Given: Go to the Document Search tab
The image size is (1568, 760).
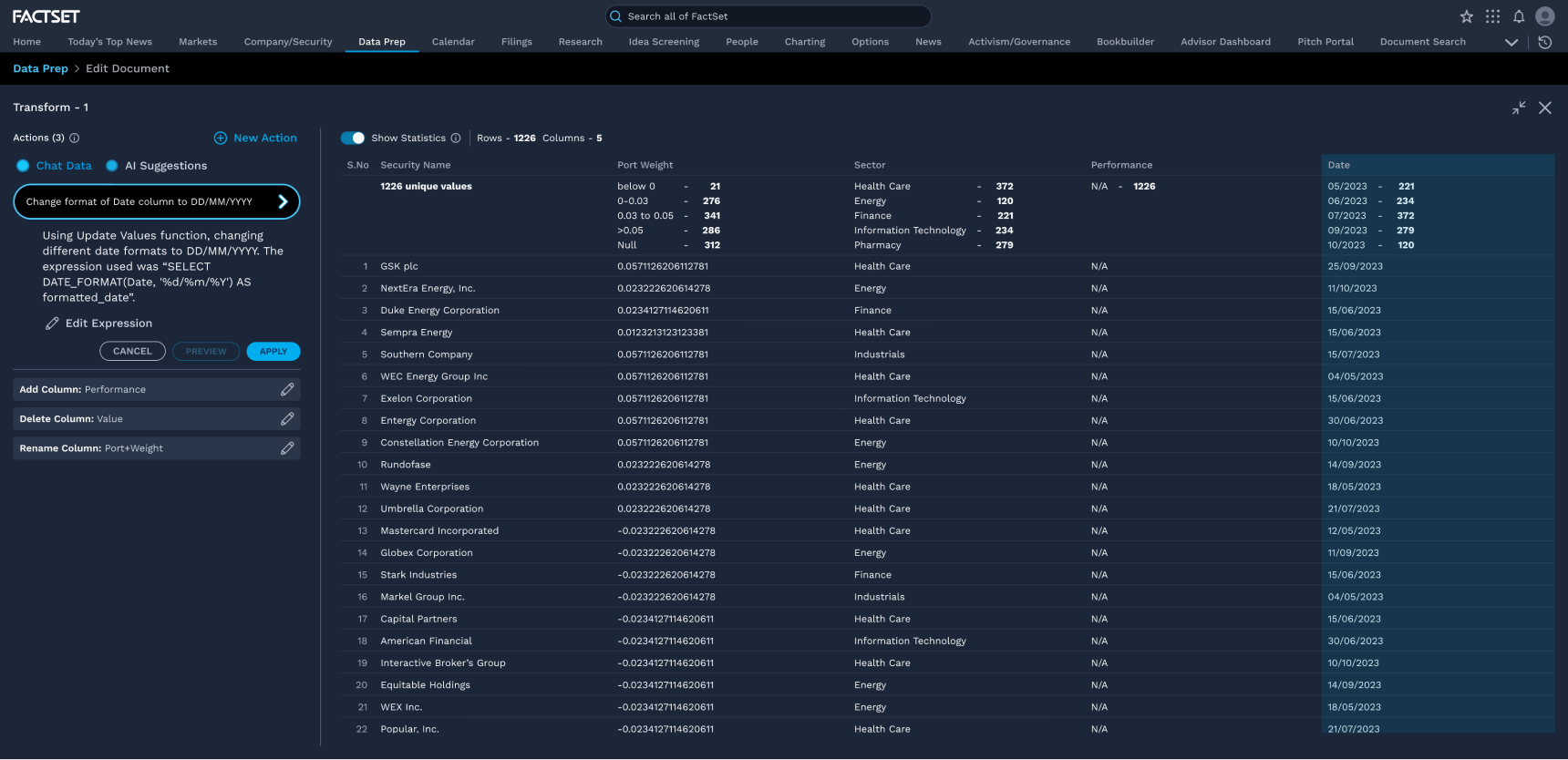Looking at the screenshot, I should click(x=1423, y=42).
